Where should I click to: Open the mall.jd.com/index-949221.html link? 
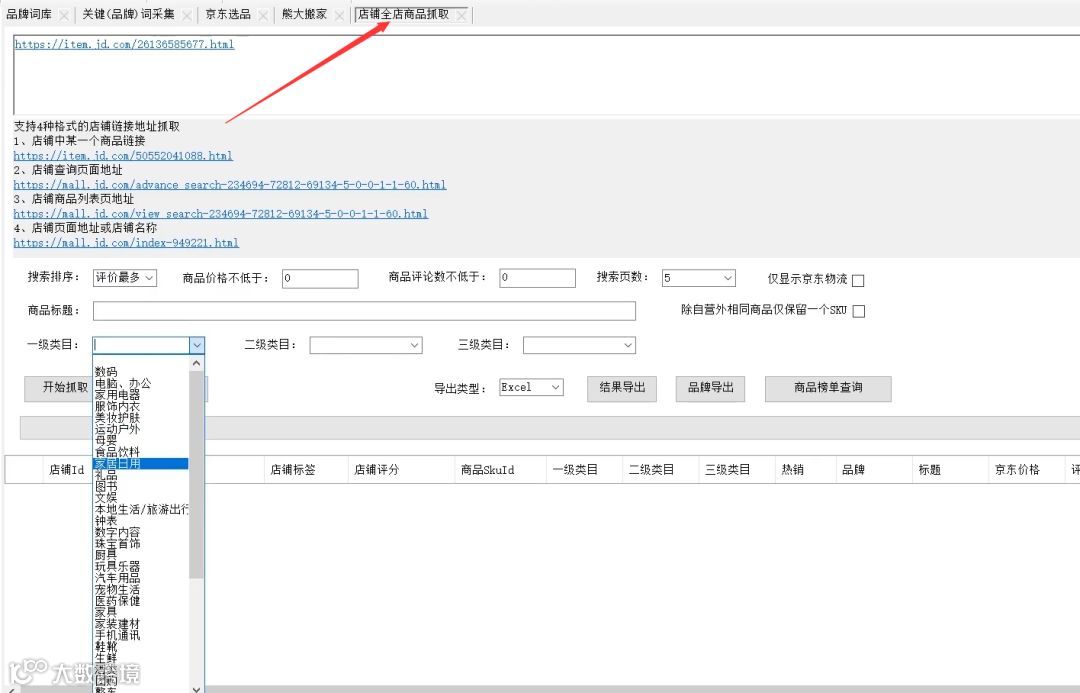click(x=126, y=243)
